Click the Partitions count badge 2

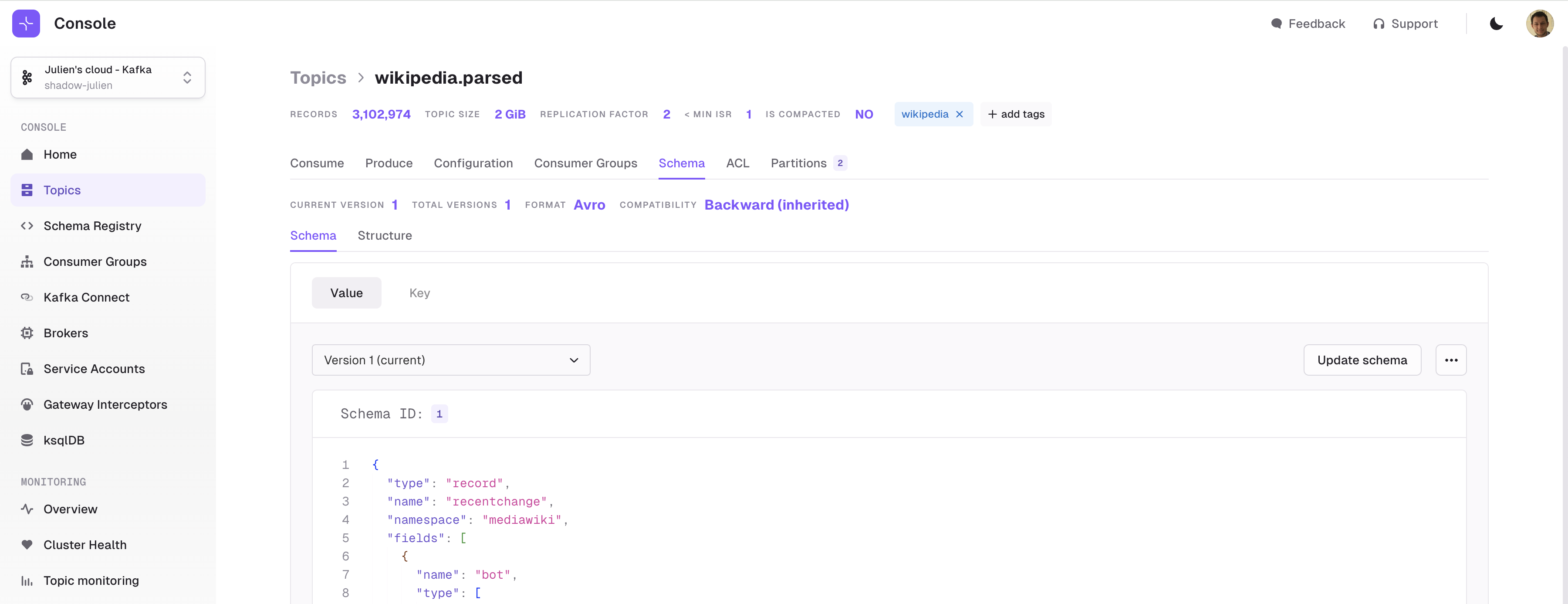[x=840, y=163]
